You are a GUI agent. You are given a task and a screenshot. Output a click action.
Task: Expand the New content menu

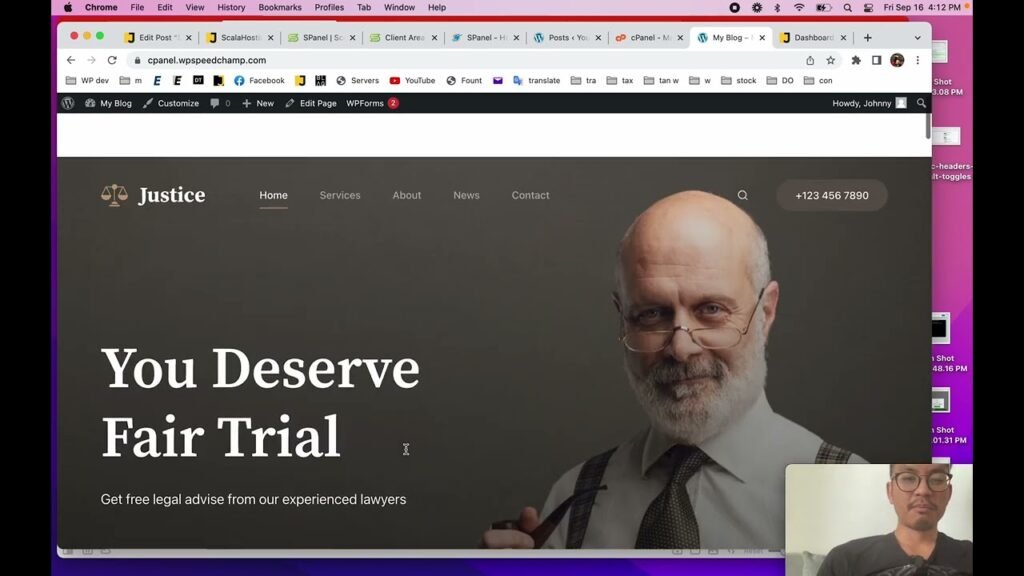(258, 103)
